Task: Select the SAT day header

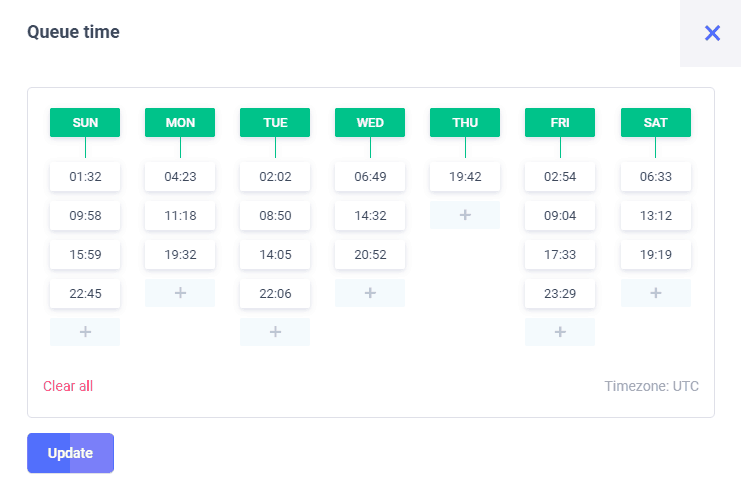Action: pyautogui.click(x=656, y=122)
